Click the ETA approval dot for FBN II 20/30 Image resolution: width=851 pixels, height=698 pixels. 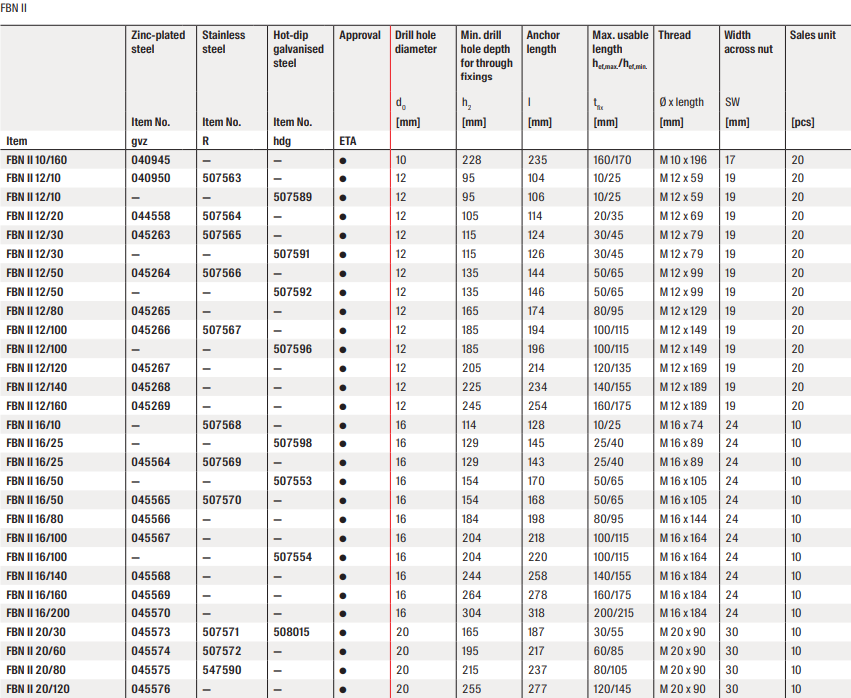(343, 633)
